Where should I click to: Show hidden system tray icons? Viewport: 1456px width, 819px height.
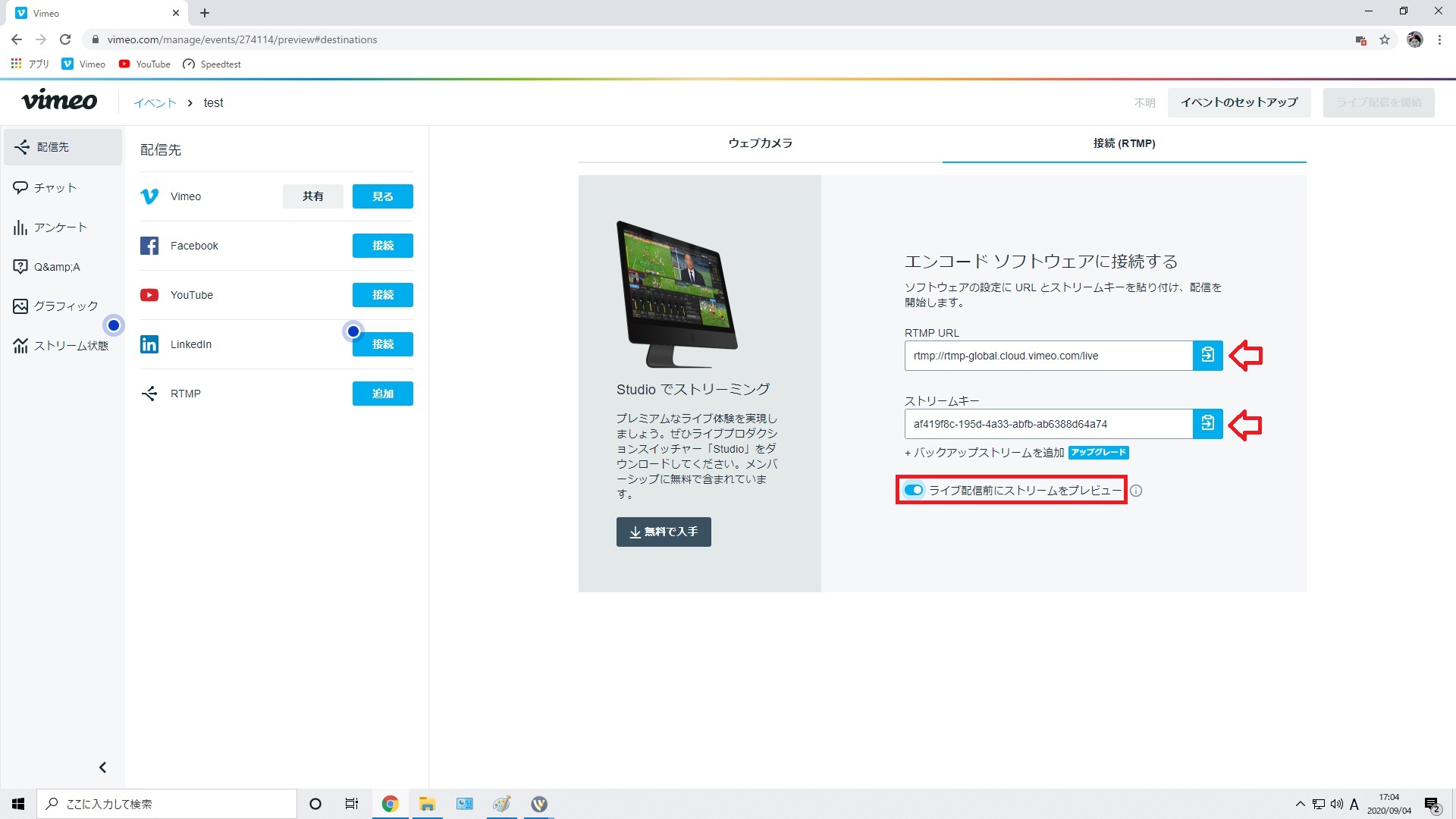1300,804
